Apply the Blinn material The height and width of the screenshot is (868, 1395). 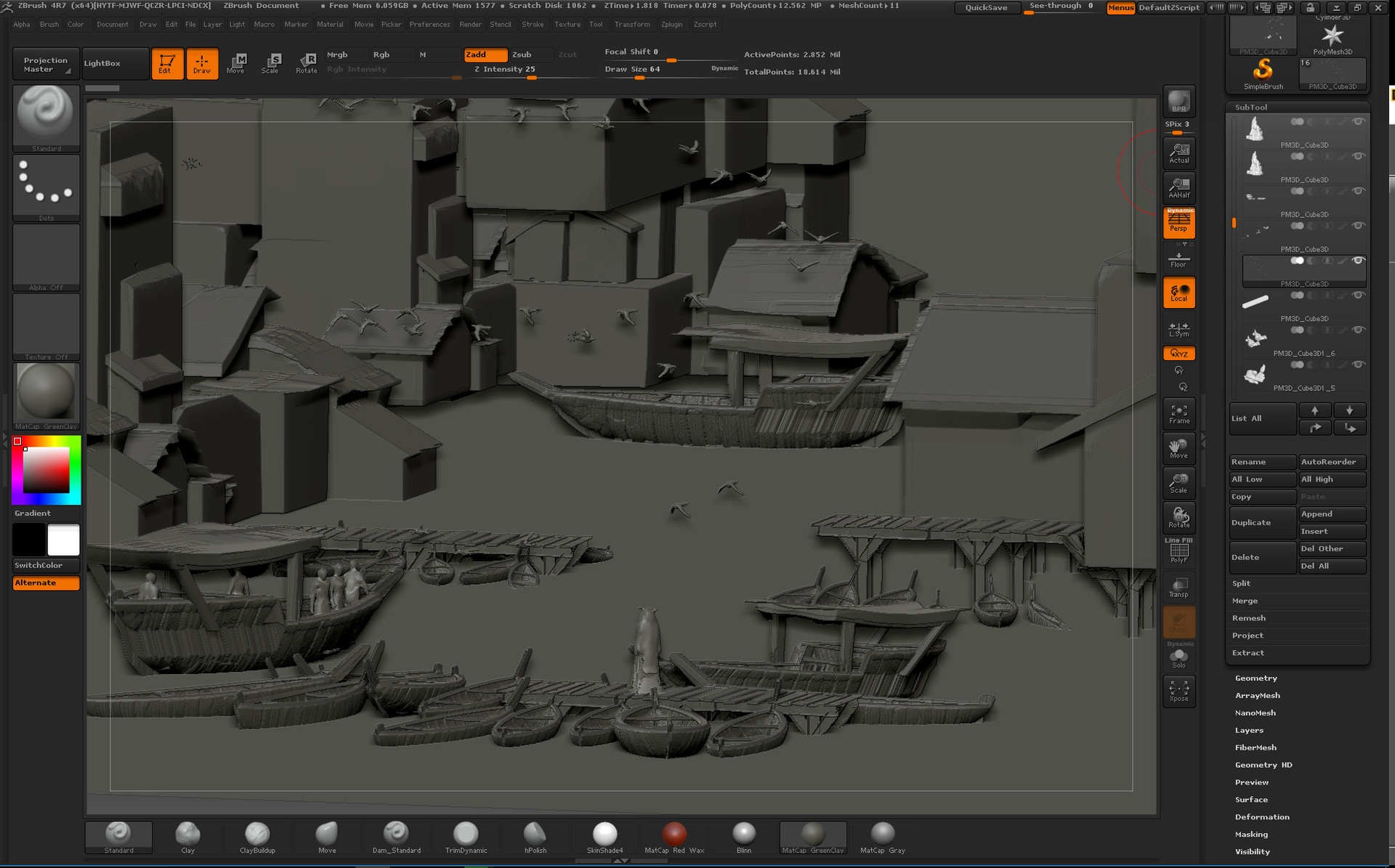pos(744,837)
